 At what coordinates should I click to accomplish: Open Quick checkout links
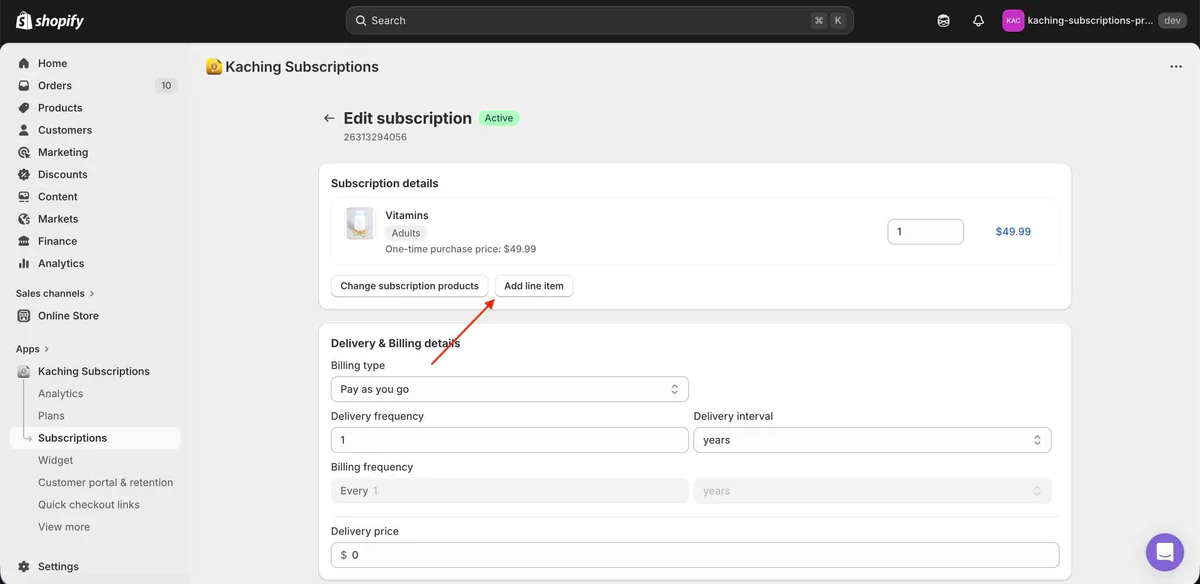[x=89, y=505]
